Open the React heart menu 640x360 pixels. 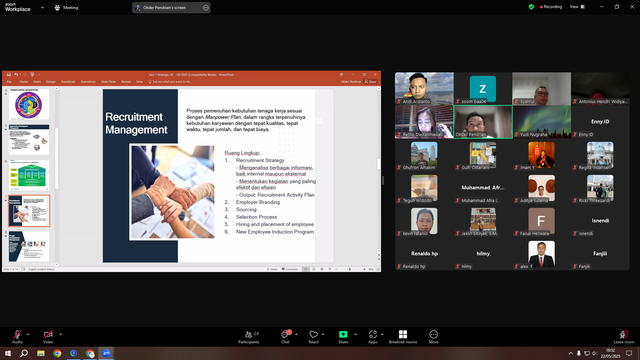tap(313, 337)
